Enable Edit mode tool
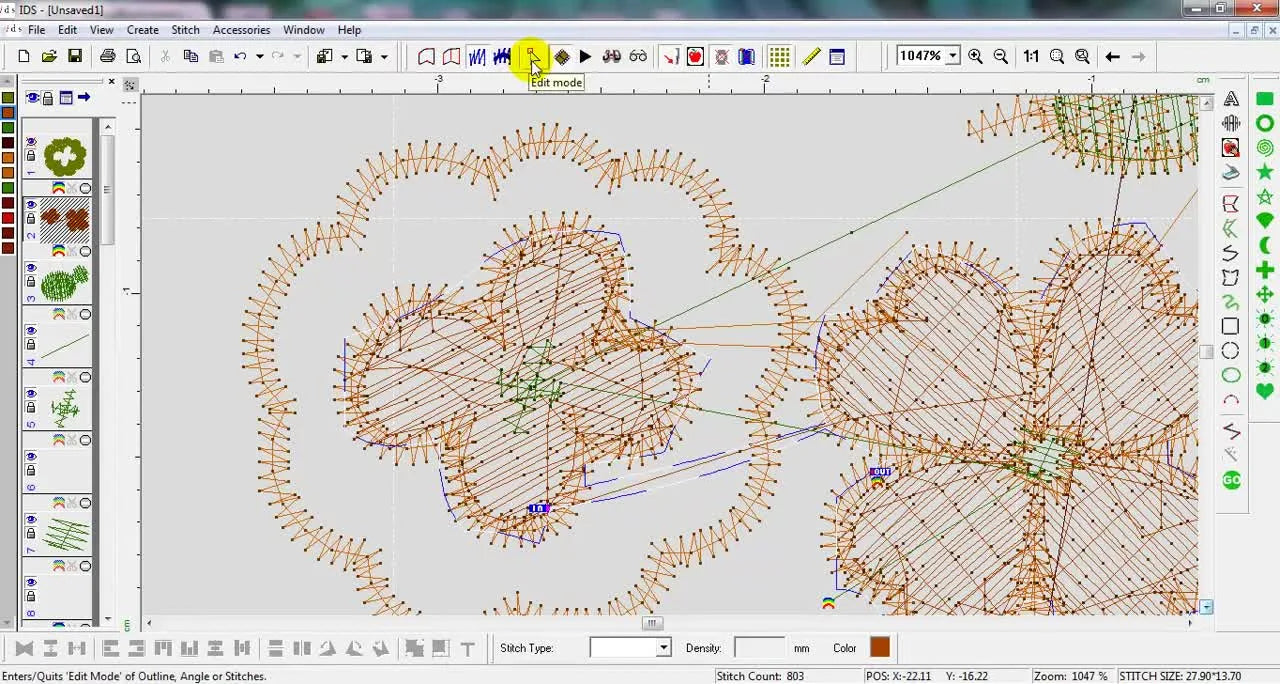1280x684 pixels. [x=533, y=57]
